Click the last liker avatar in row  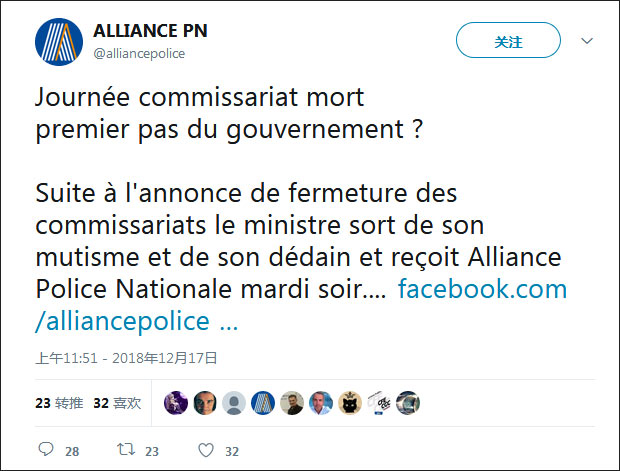408,403
